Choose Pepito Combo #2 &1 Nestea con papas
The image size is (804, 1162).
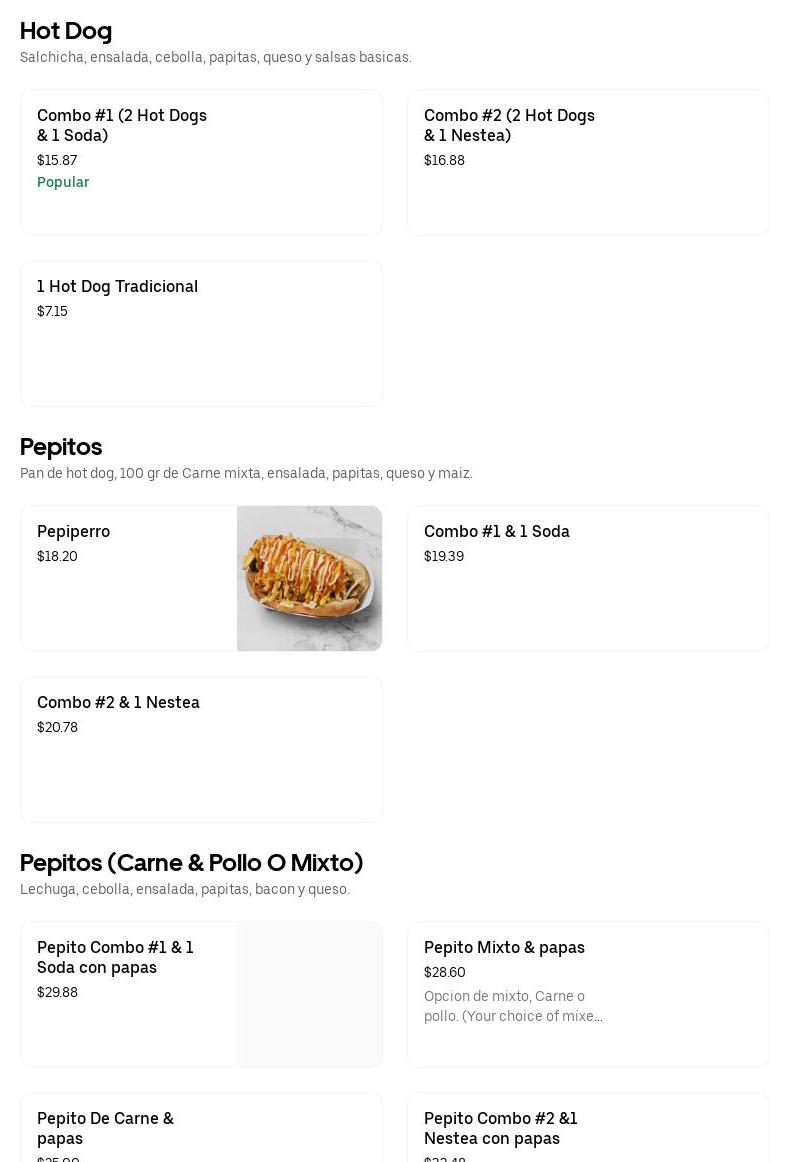click(500, 1128)
